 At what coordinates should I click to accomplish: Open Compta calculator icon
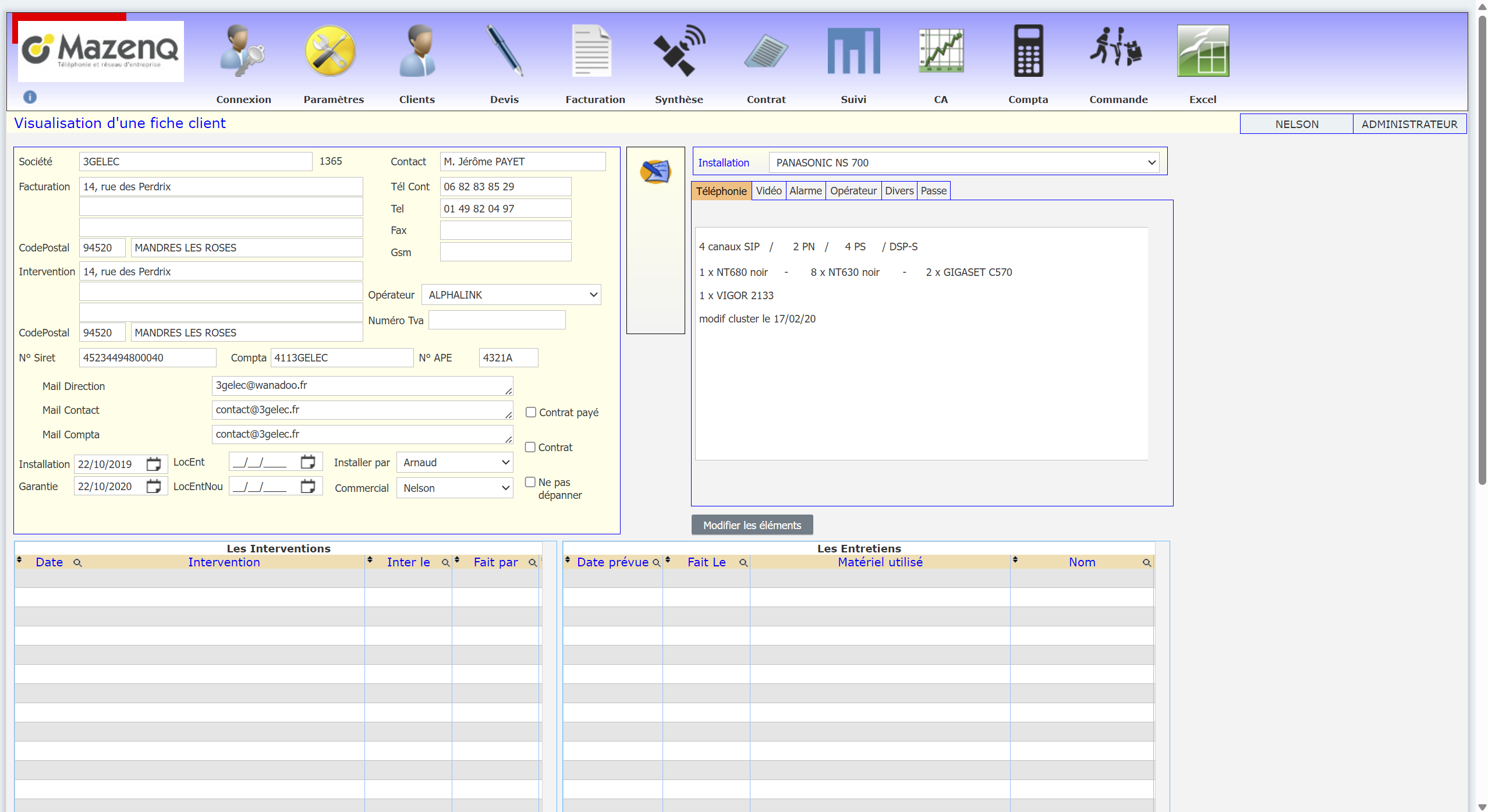click(x=1029, y=51)
